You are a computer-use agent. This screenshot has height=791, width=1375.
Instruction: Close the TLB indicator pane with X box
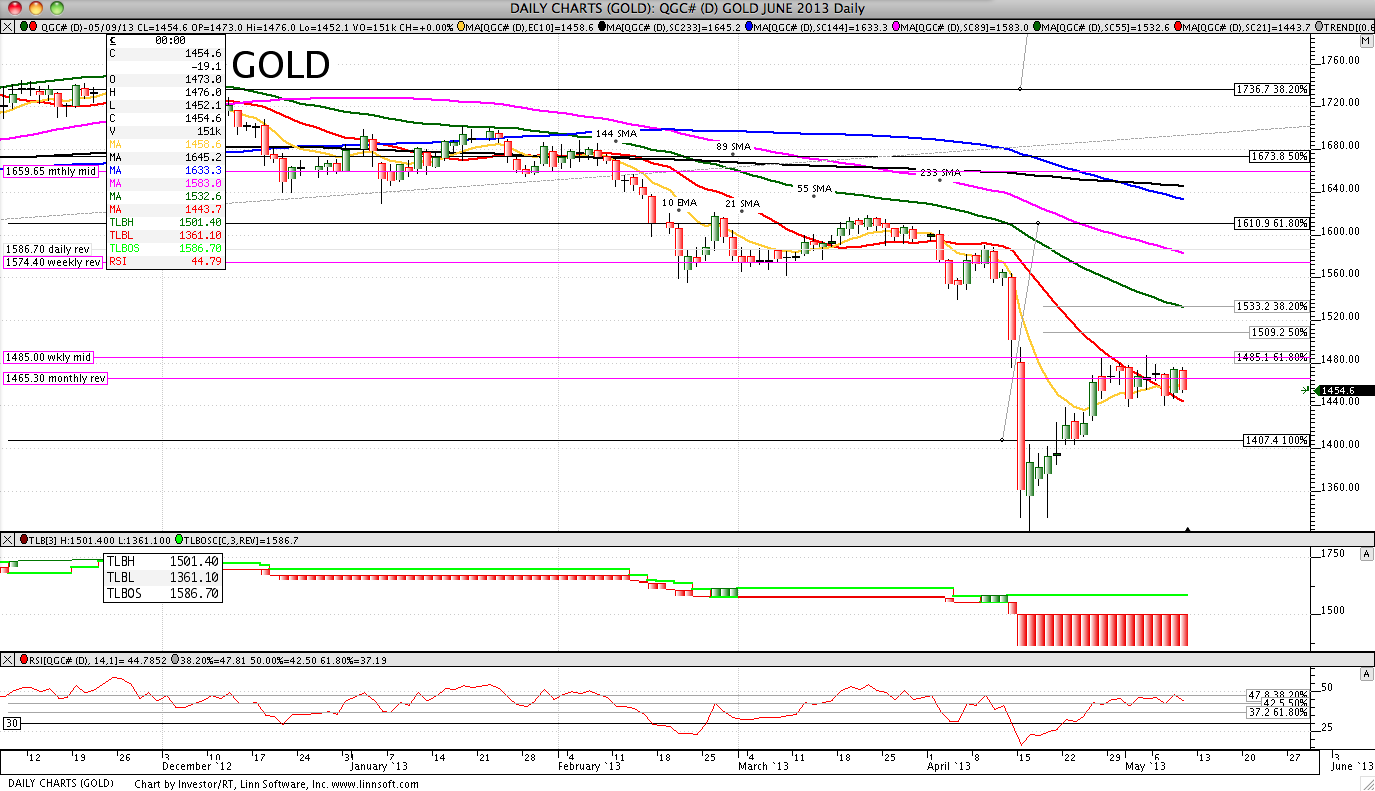[x=7, y=539]
